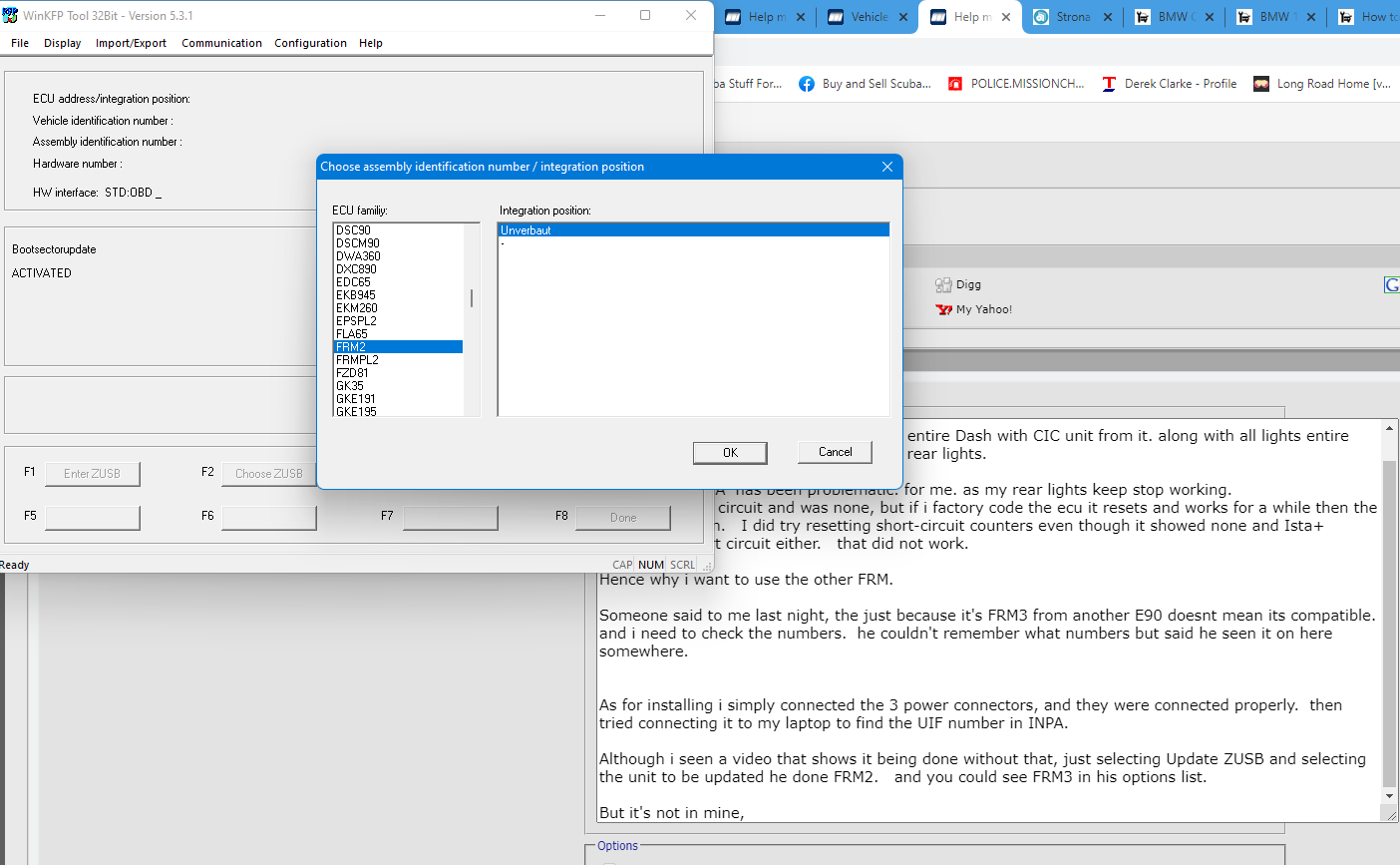
Task: Select FLA65 in ECU family list
Action: [x=398, y=334]
